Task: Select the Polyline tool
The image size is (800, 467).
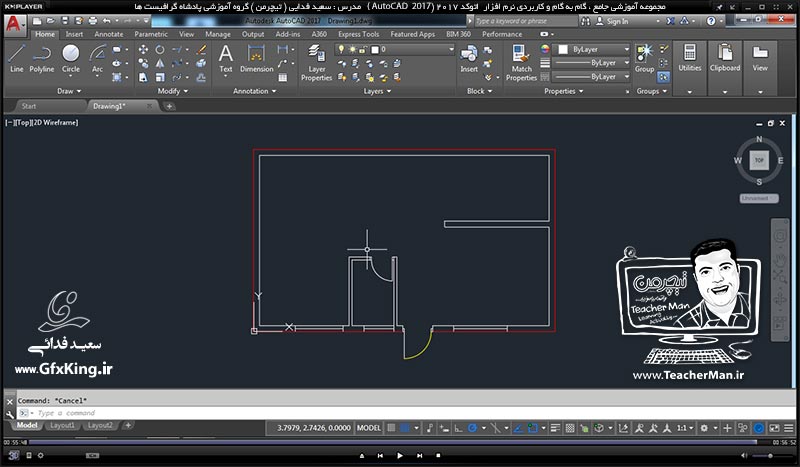Action: point(41,58)
